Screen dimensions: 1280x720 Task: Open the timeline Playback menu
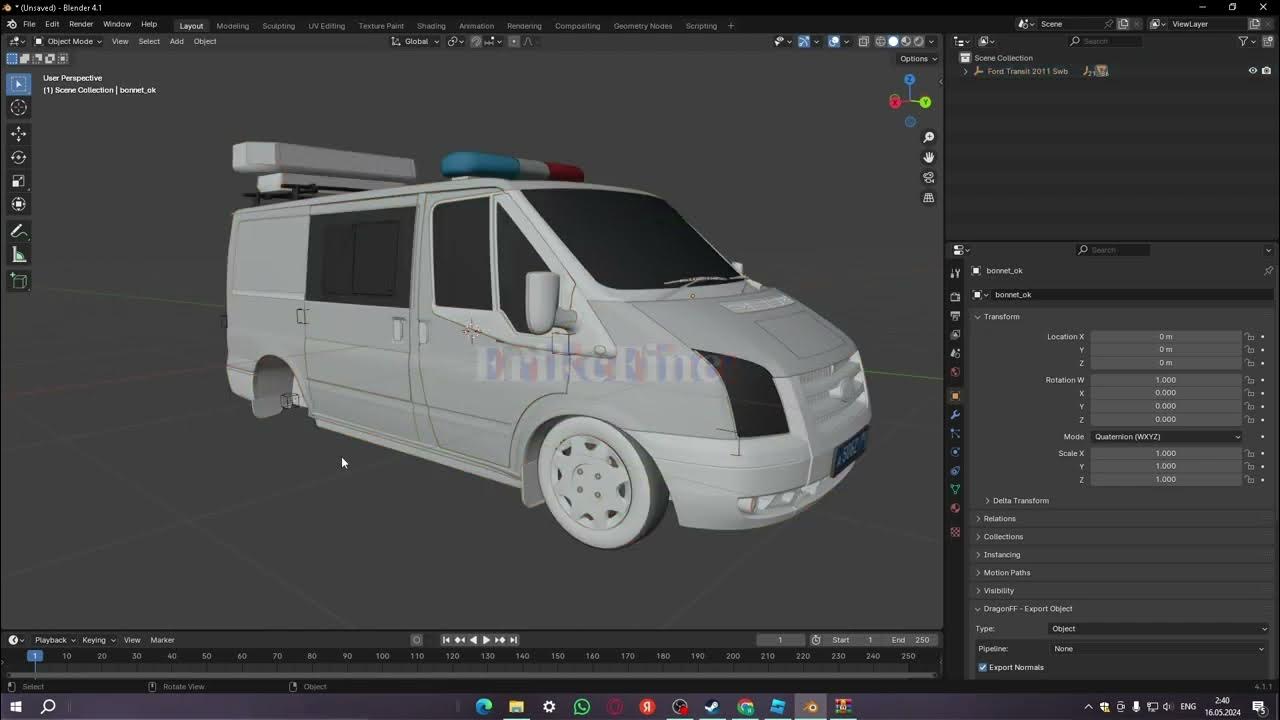point(55,640)
